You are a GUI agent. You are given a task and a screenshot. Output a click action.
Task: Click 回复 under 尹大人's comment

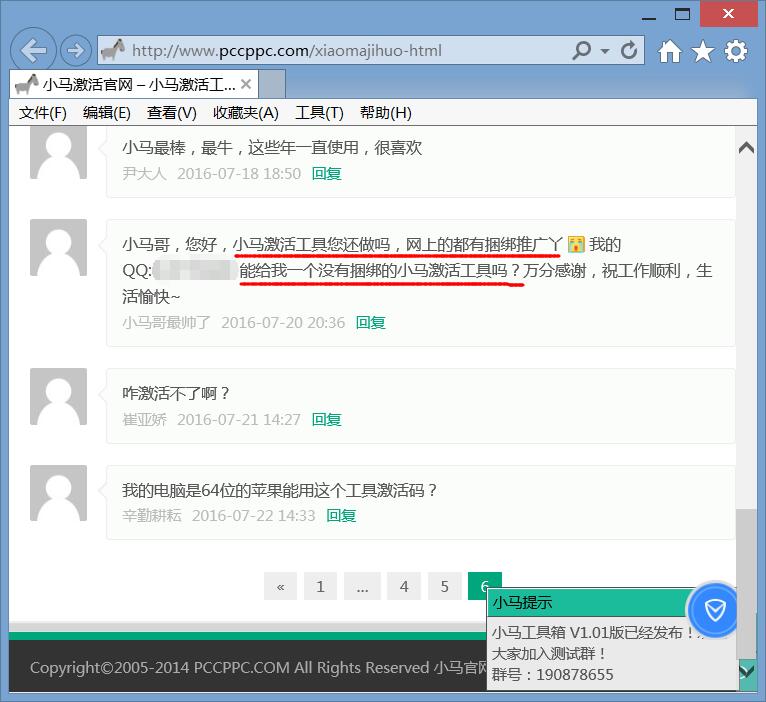326,173
